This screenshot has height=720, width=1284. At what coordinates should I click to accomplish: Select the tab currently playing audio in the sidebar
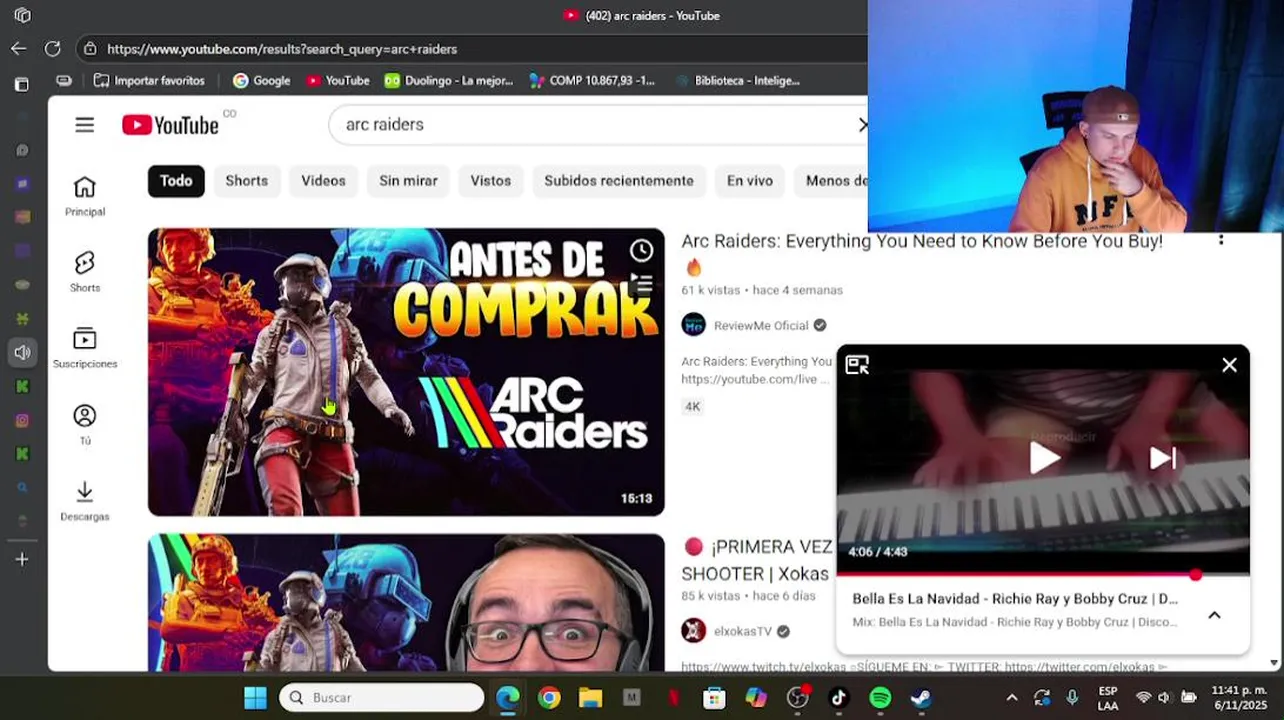click(22, 352)
